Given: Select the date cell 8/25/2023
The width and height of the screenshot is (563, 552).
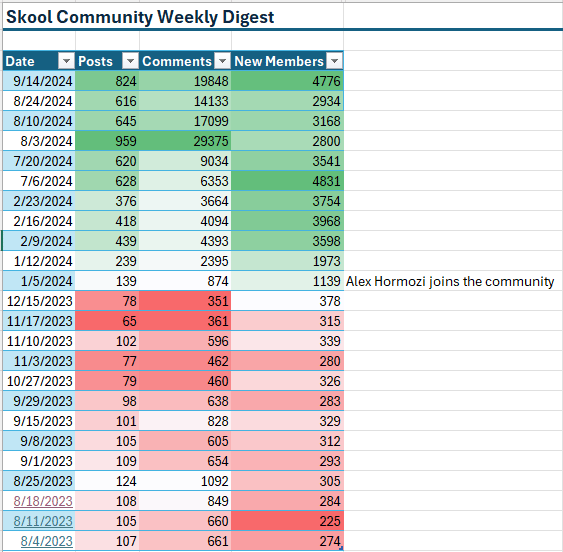Looking at the screenshot, I should click(39, 481).
